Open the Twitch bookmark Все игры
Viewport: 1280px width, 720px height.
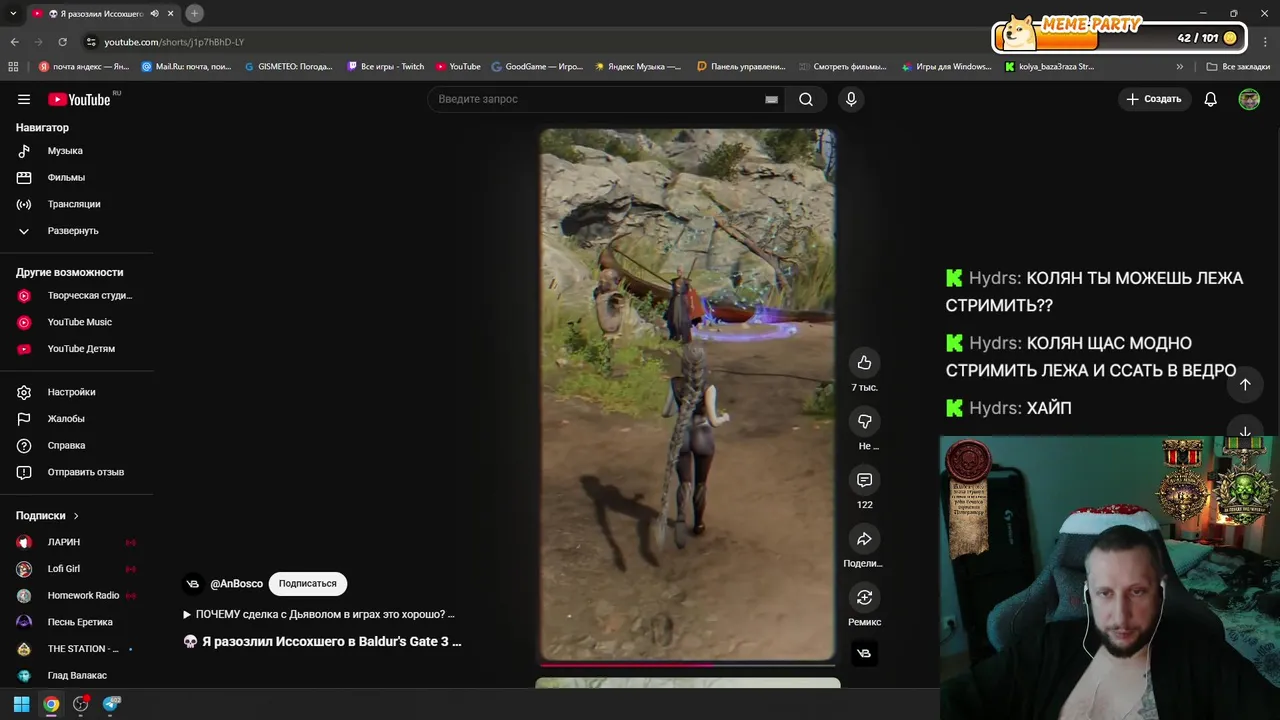pyautogui.click(x=386, y=67)
